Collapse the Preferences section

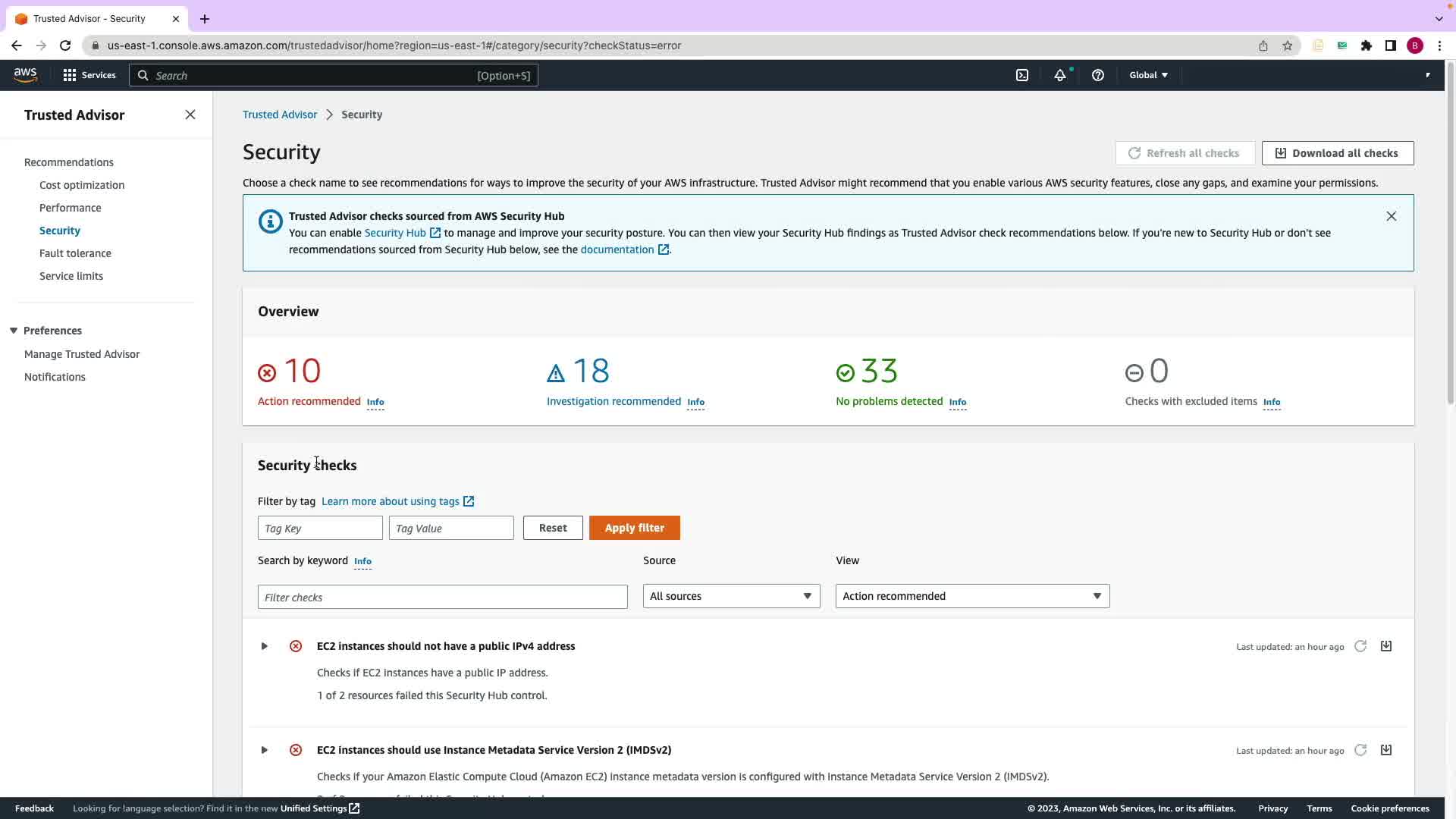[x=14, y=331]
